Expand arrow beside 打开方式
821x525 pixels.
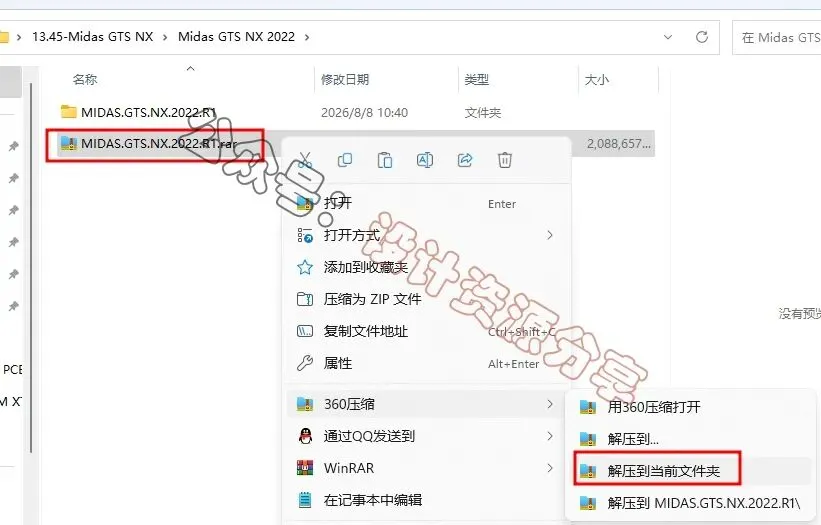550,235
